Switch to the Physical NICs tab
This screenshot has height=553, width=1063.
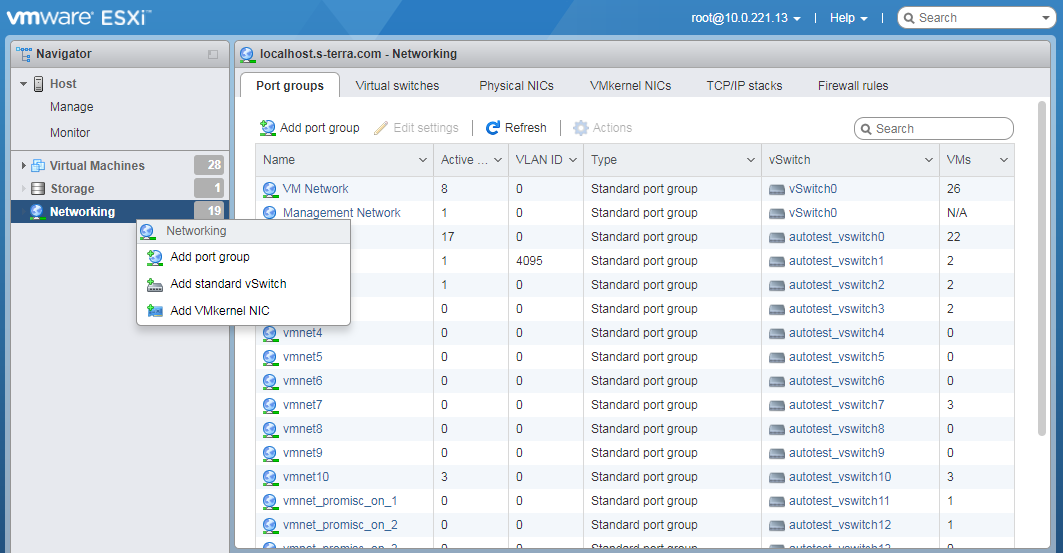(517, 86)
